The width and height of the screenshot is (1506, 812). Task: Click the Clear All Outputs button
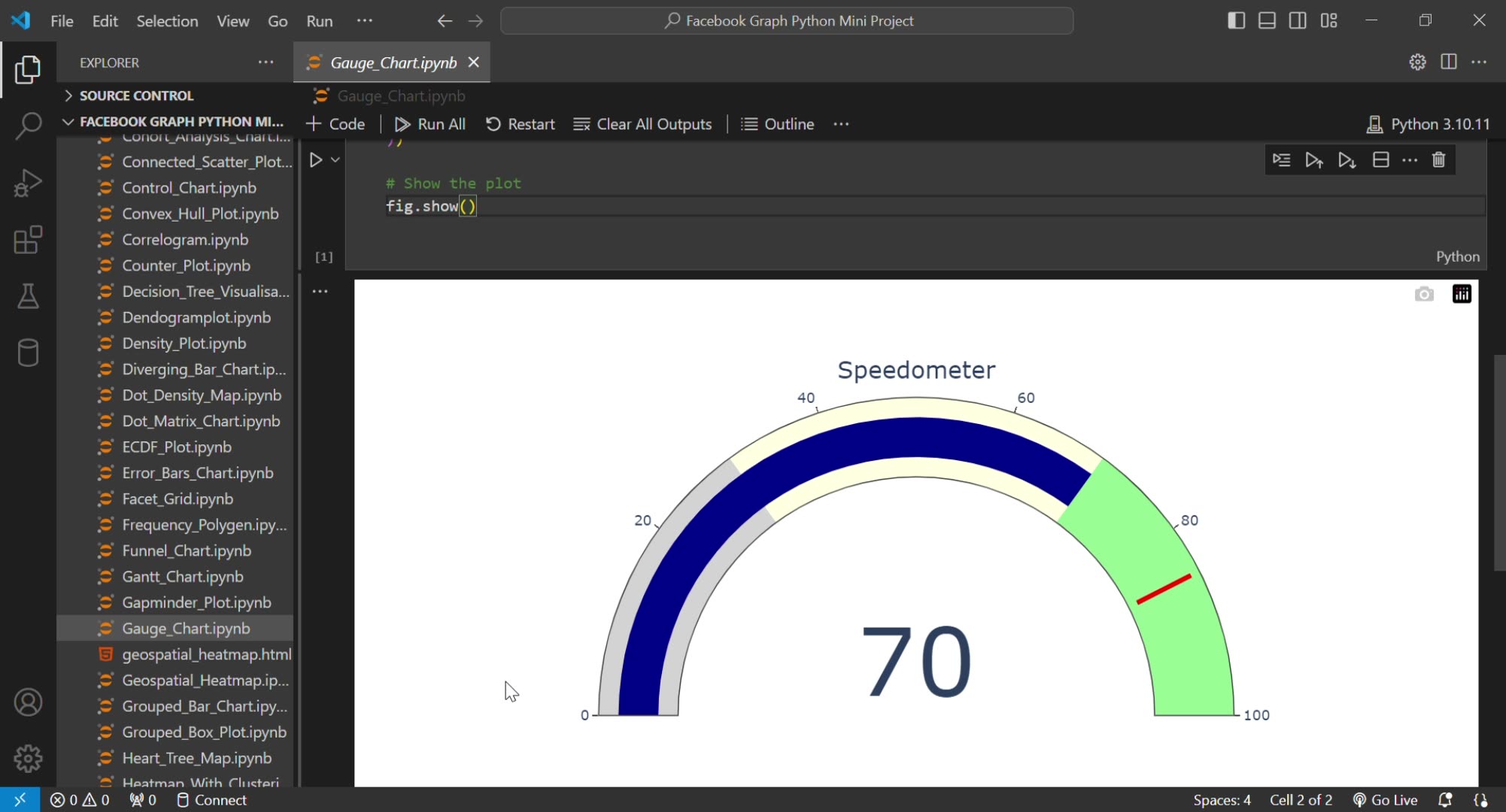pyautogui.click(x=642, y=124)
